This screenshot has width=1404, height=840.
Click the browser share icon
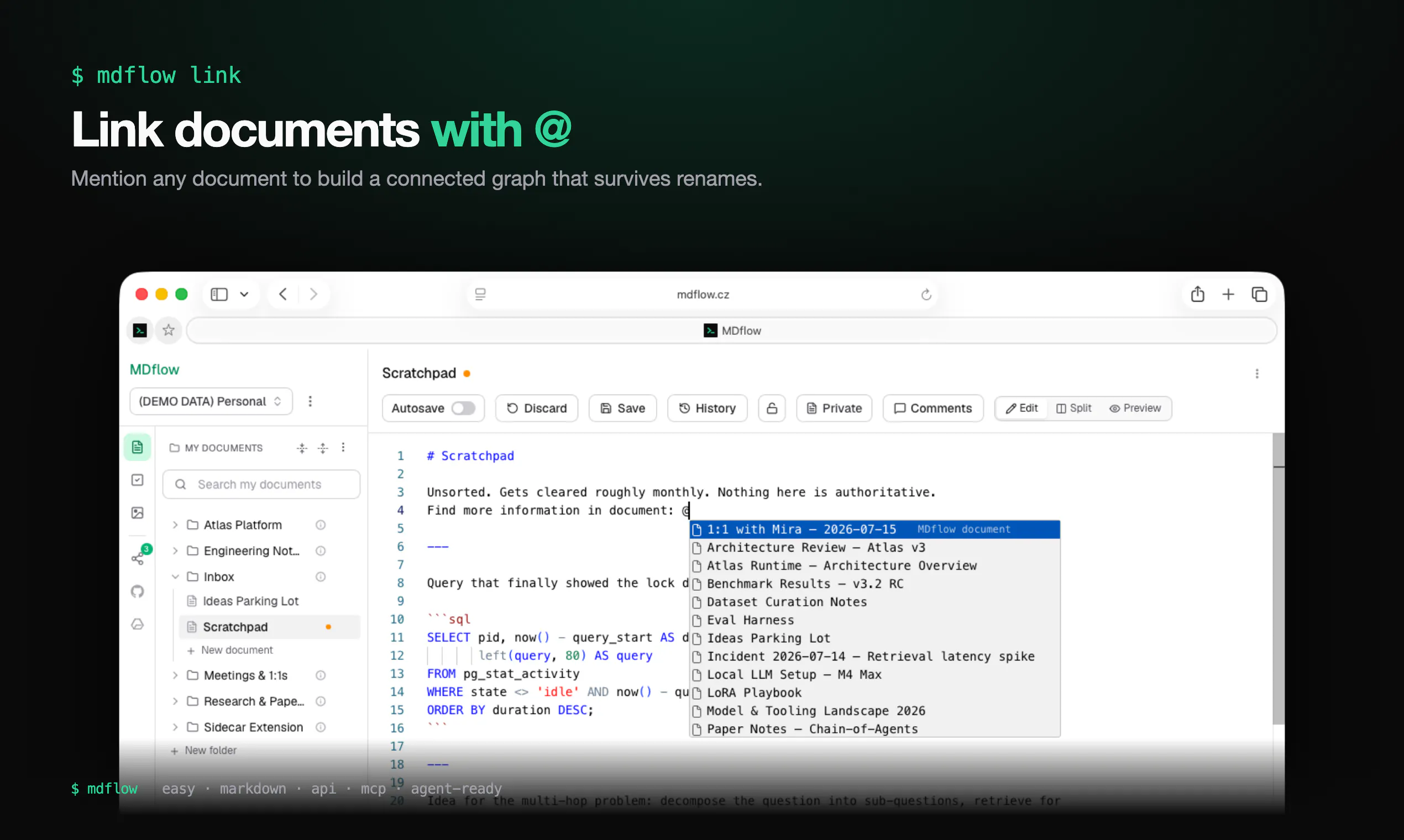1197,295
